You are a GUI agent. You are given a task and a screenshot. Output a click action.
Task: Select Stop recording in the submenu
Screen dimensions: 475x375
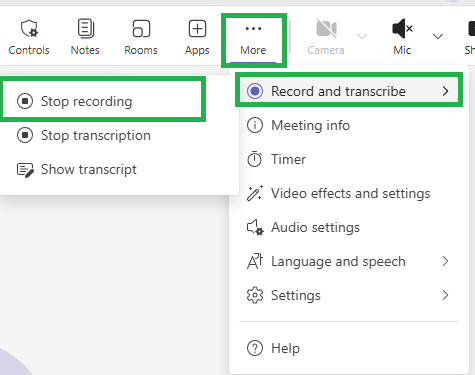102,101
